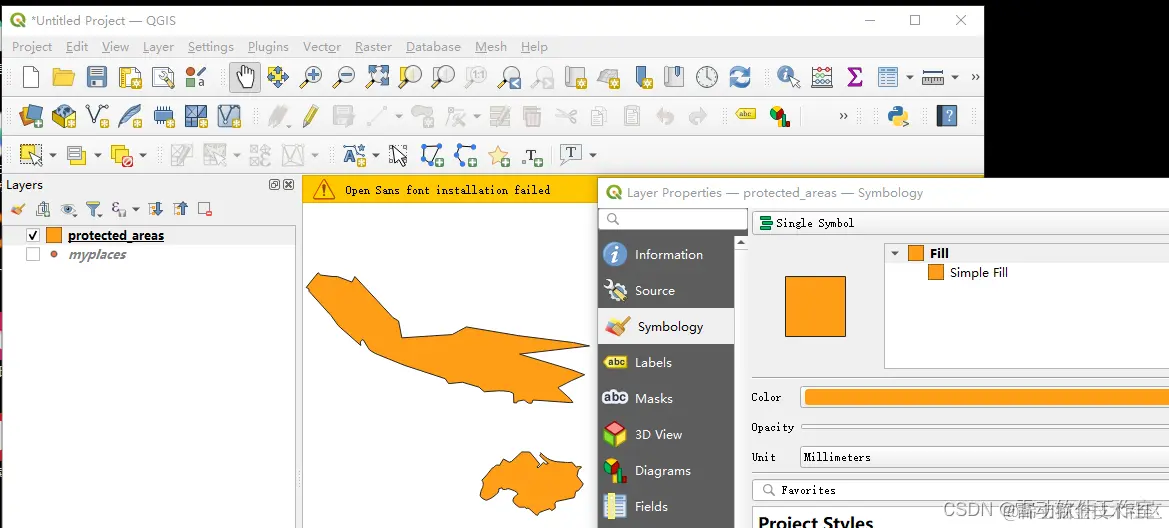Open Help Contents question-mark book icon

(x=947, y=116)
